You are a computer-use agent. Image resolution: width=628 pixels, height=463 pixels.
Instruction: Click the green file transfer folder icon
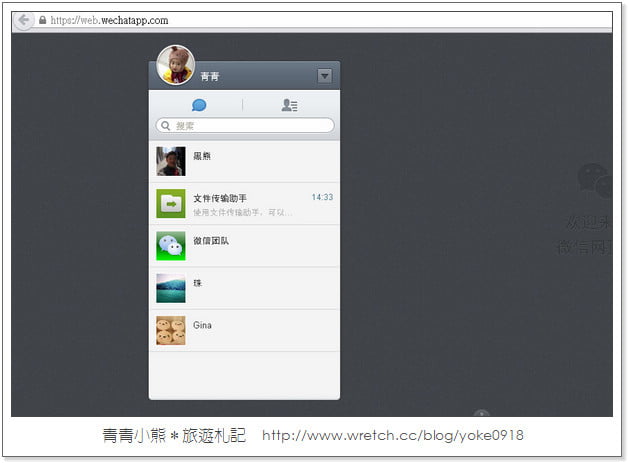point(171,203)
